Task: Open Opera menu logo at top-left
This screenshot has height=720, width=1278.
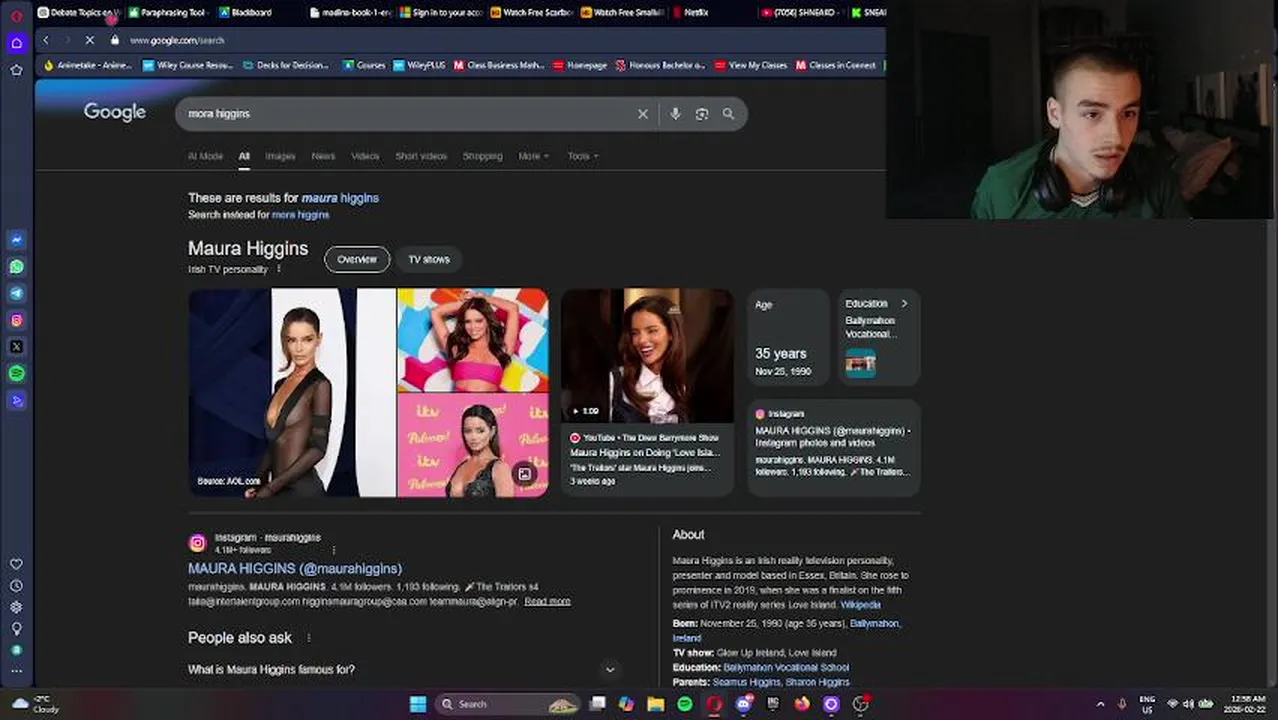Action: coord(16,15)
